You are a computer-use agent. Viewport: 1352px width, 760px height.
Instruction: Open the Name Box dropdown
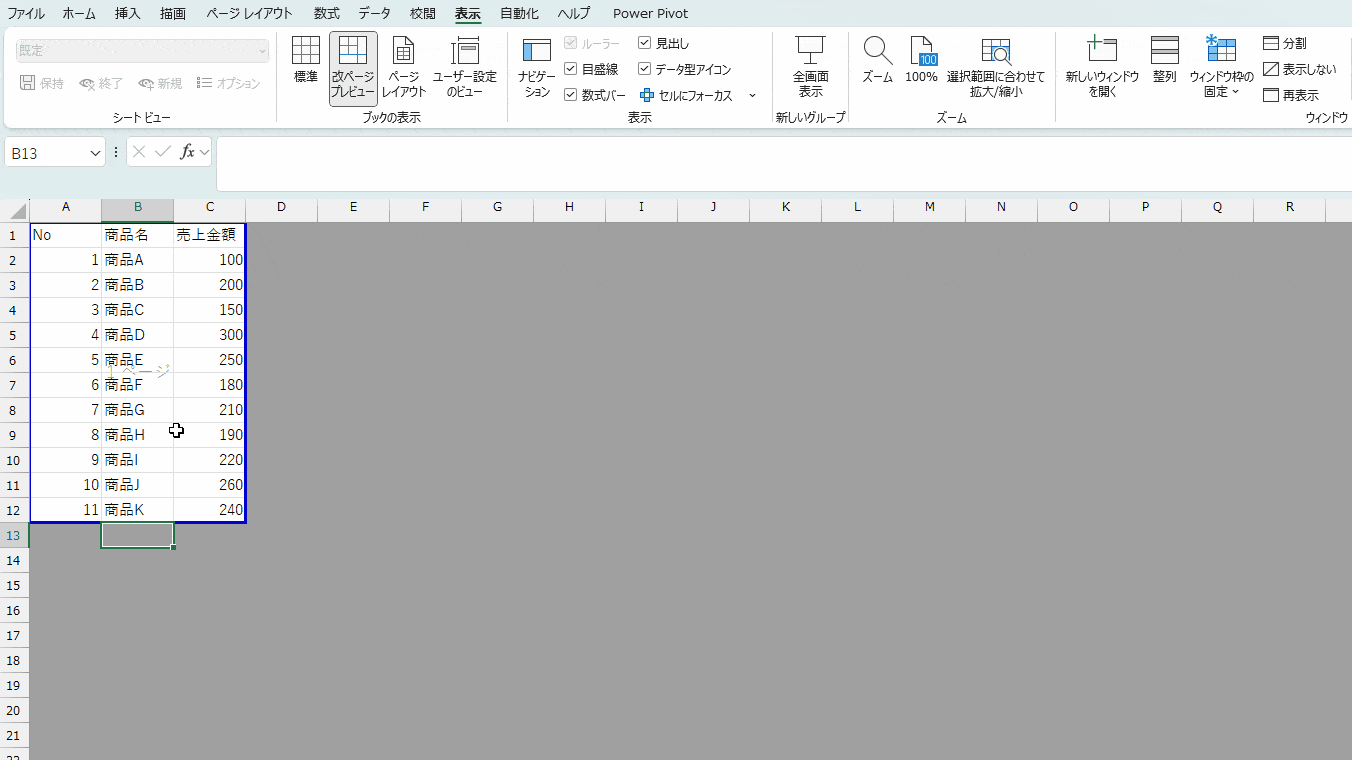(x=94, y=152)
